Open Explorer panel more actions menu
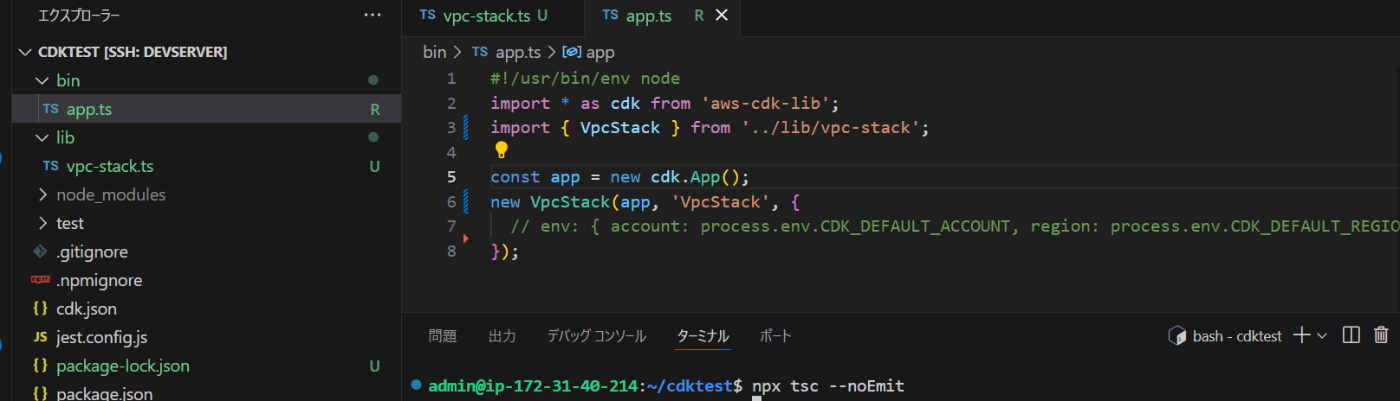The image size is (1400, 401). point(372,16)
